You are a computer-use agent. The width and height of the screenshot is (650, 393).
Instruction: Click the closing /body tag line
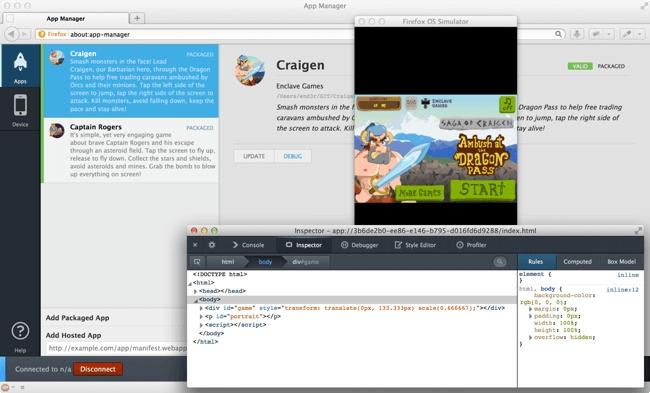pyautogui.click(x=211, y=333)
